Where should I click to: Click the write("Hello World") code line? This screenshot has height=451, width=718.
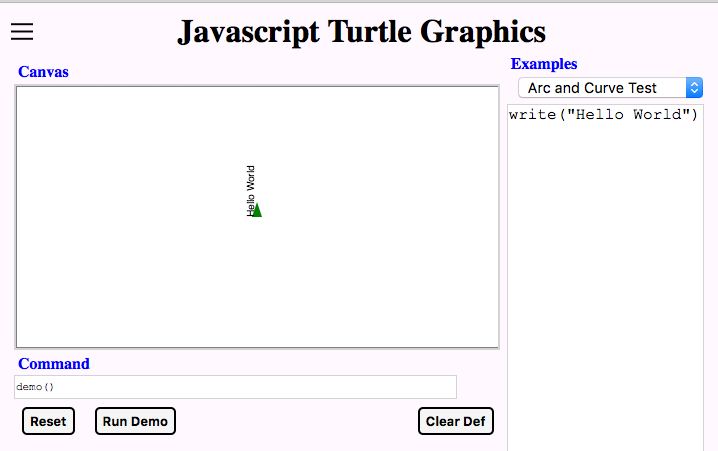click(602, 115)
